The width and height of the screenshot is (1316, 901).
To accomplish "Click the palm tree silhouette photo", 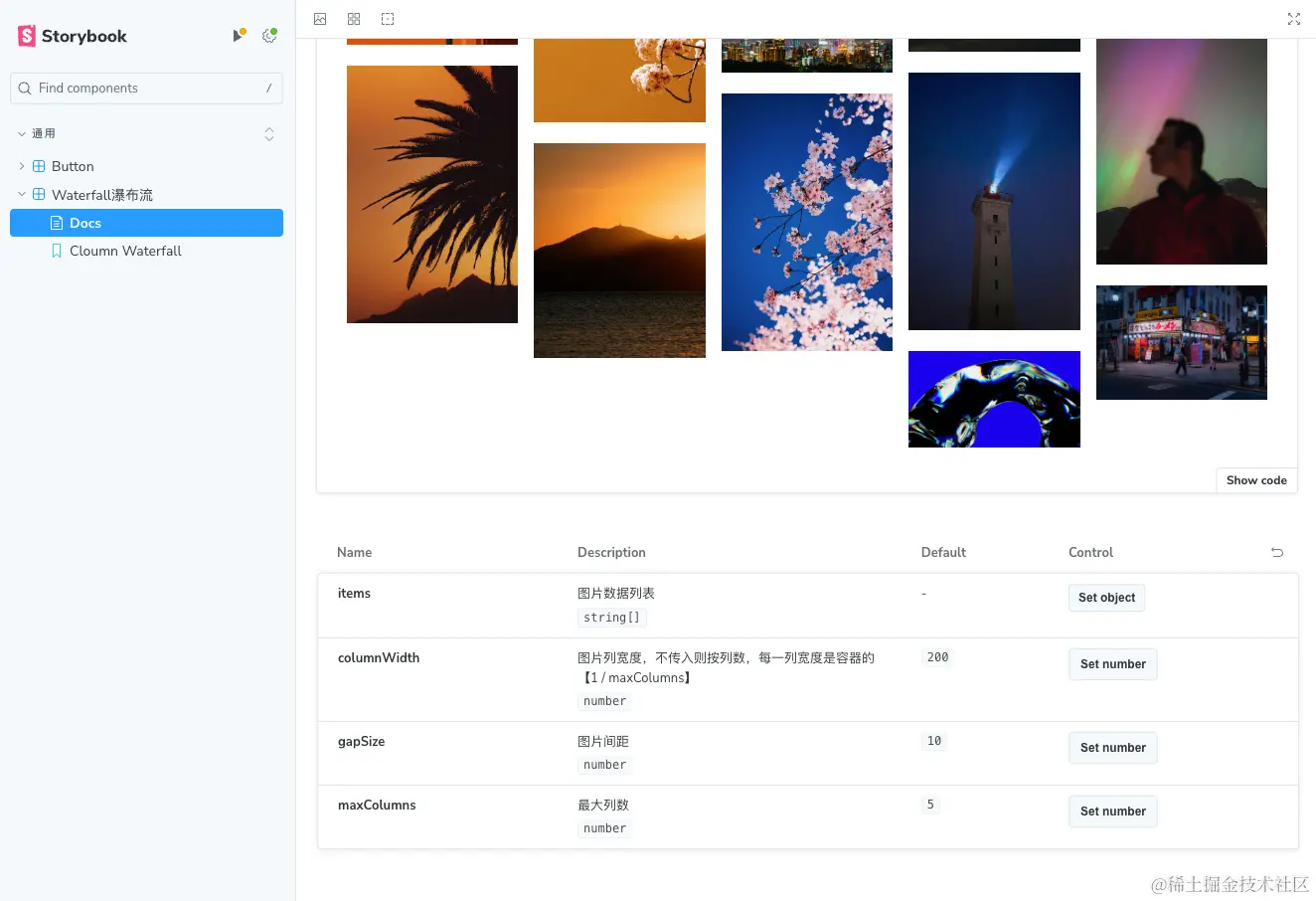I will 432,194.
